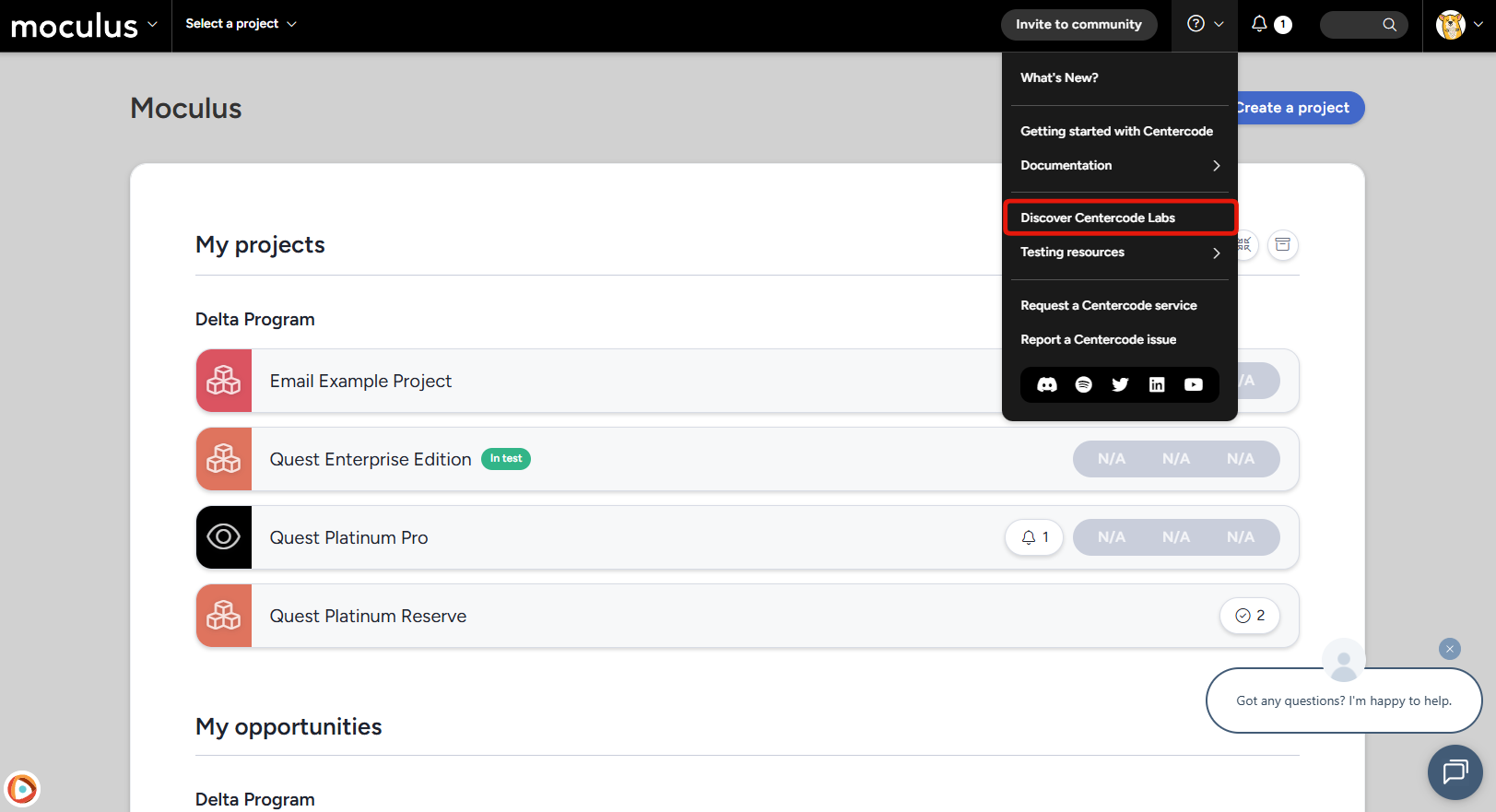Open the Select a project dropdown
Image resolution: width=1496 pixels, height=812 pixels.
tap(241, 24)
